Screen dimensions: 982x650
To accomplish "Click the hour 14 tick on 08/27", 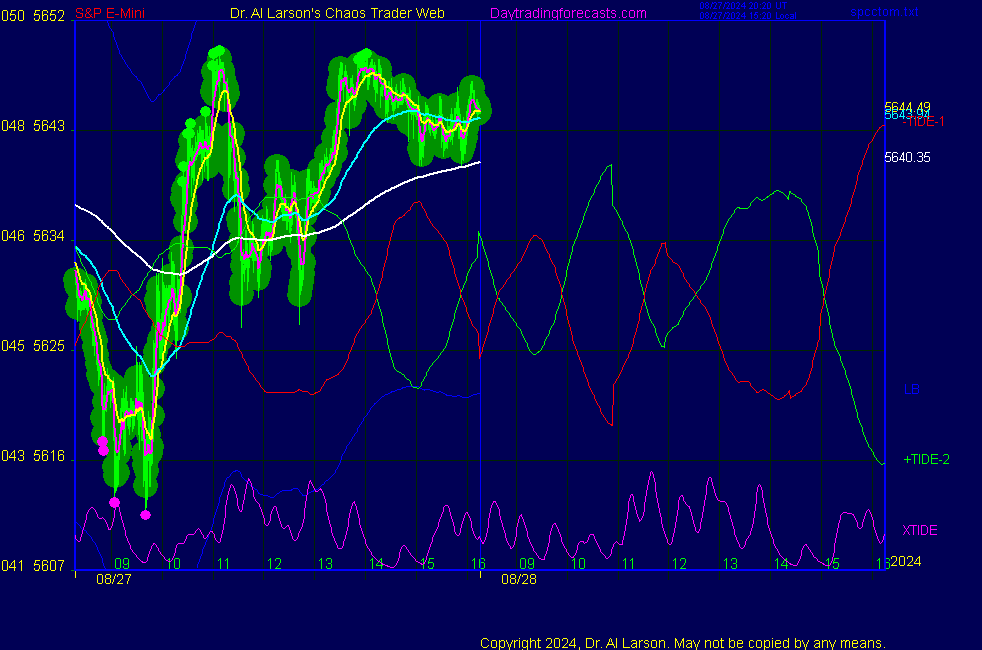I will point(376,564).
